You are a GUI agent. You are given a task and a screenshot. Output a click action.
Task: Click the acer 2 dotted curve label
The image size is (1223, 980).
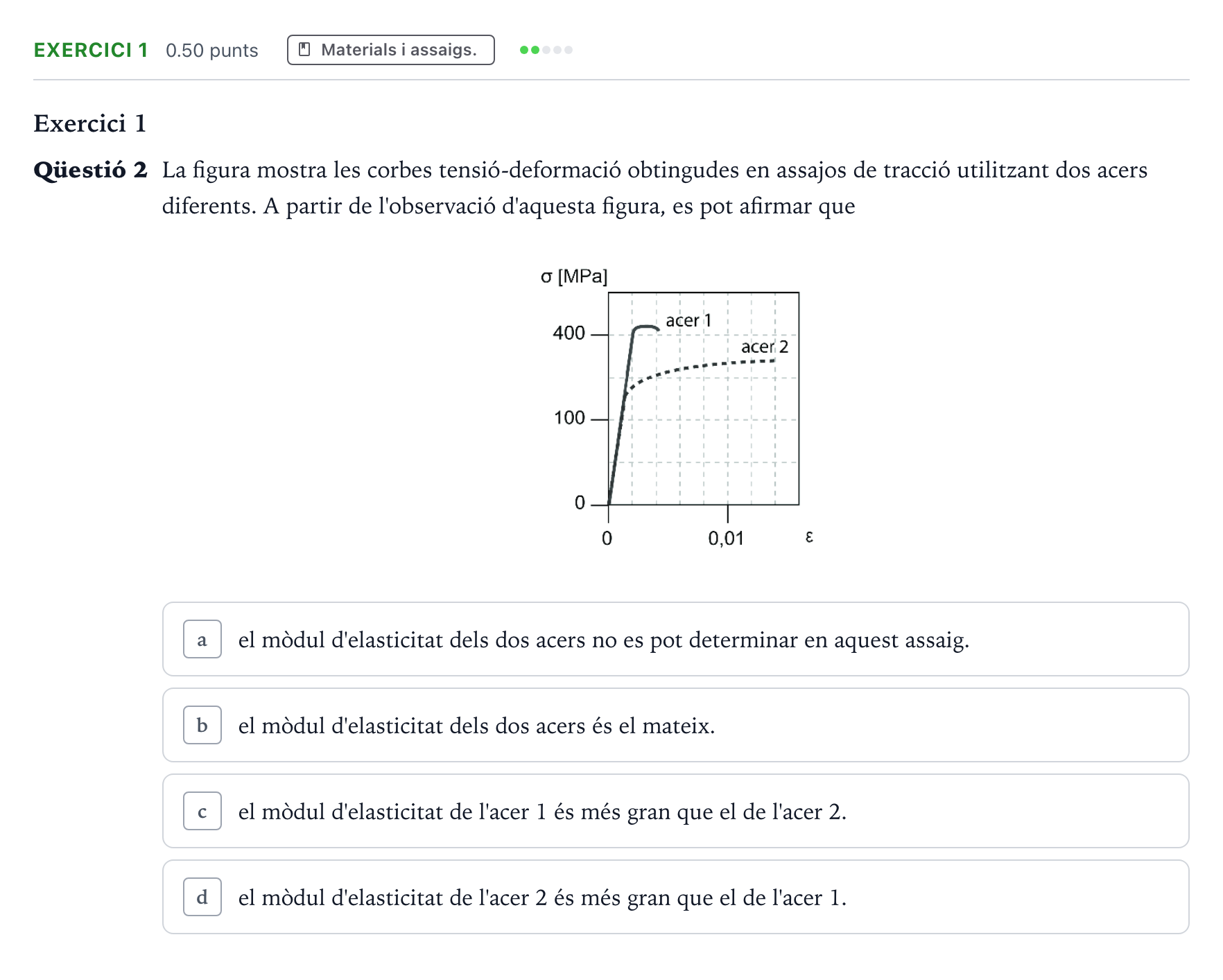coord(765,347)
